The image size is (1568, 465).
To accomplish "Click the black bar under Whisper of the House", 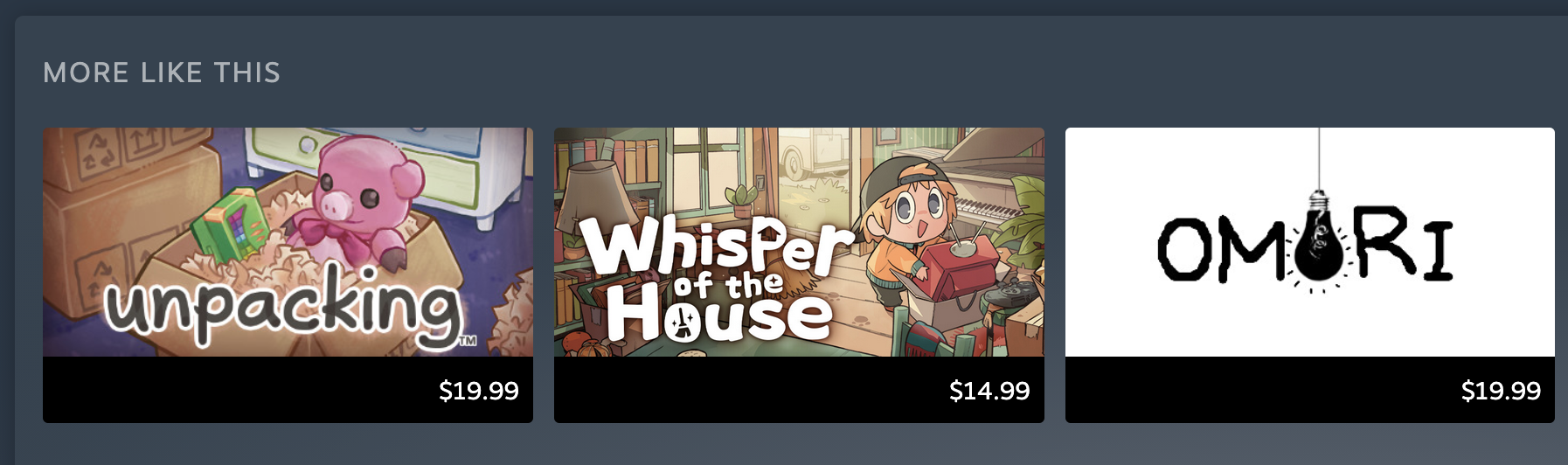I will point(799,390).
